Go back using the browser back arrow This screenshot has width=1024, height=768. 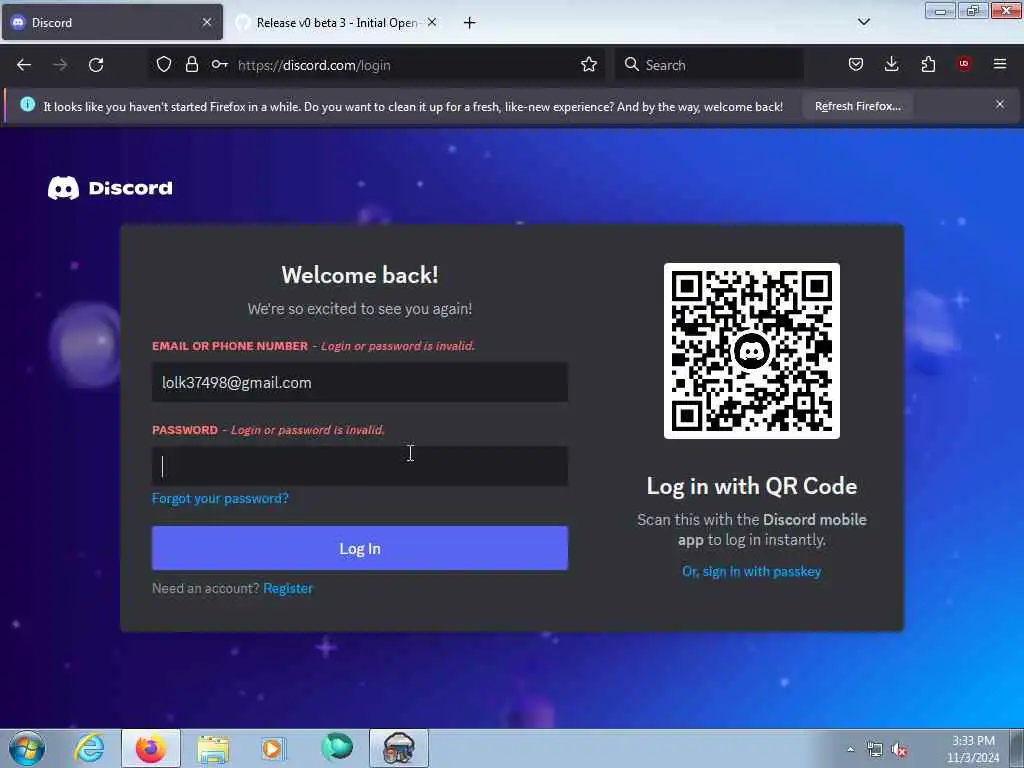[24, 65]
